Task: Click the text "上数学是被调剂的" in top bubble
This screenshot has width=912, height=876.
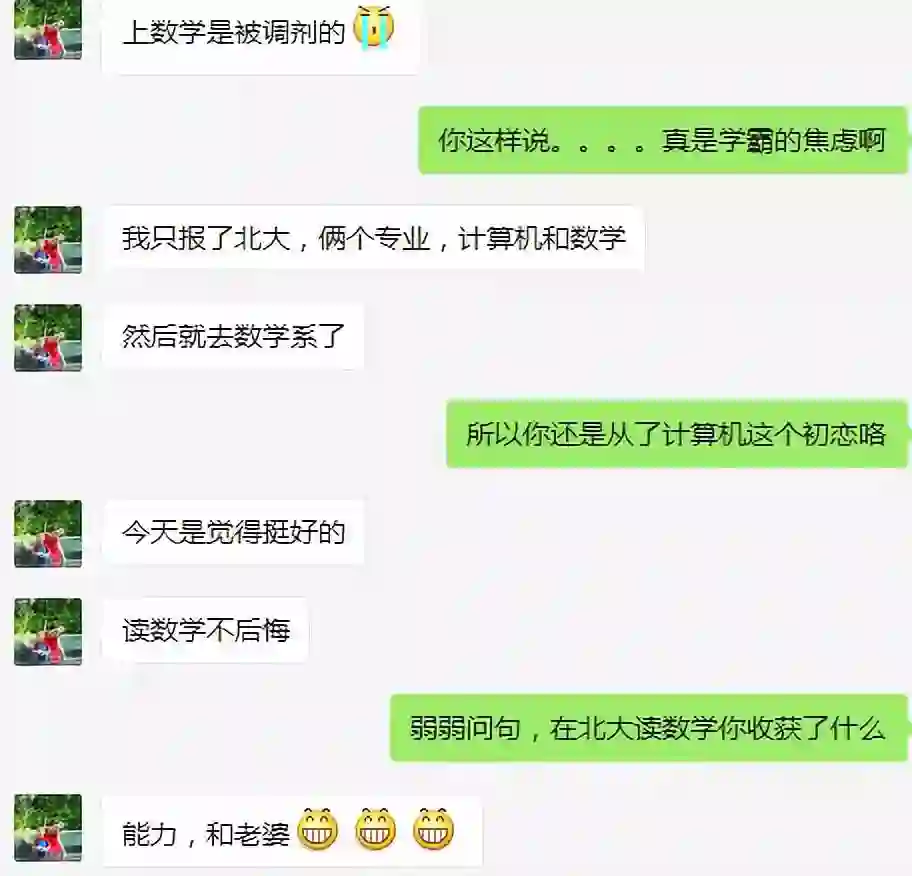Action: (x=234, y=31)
